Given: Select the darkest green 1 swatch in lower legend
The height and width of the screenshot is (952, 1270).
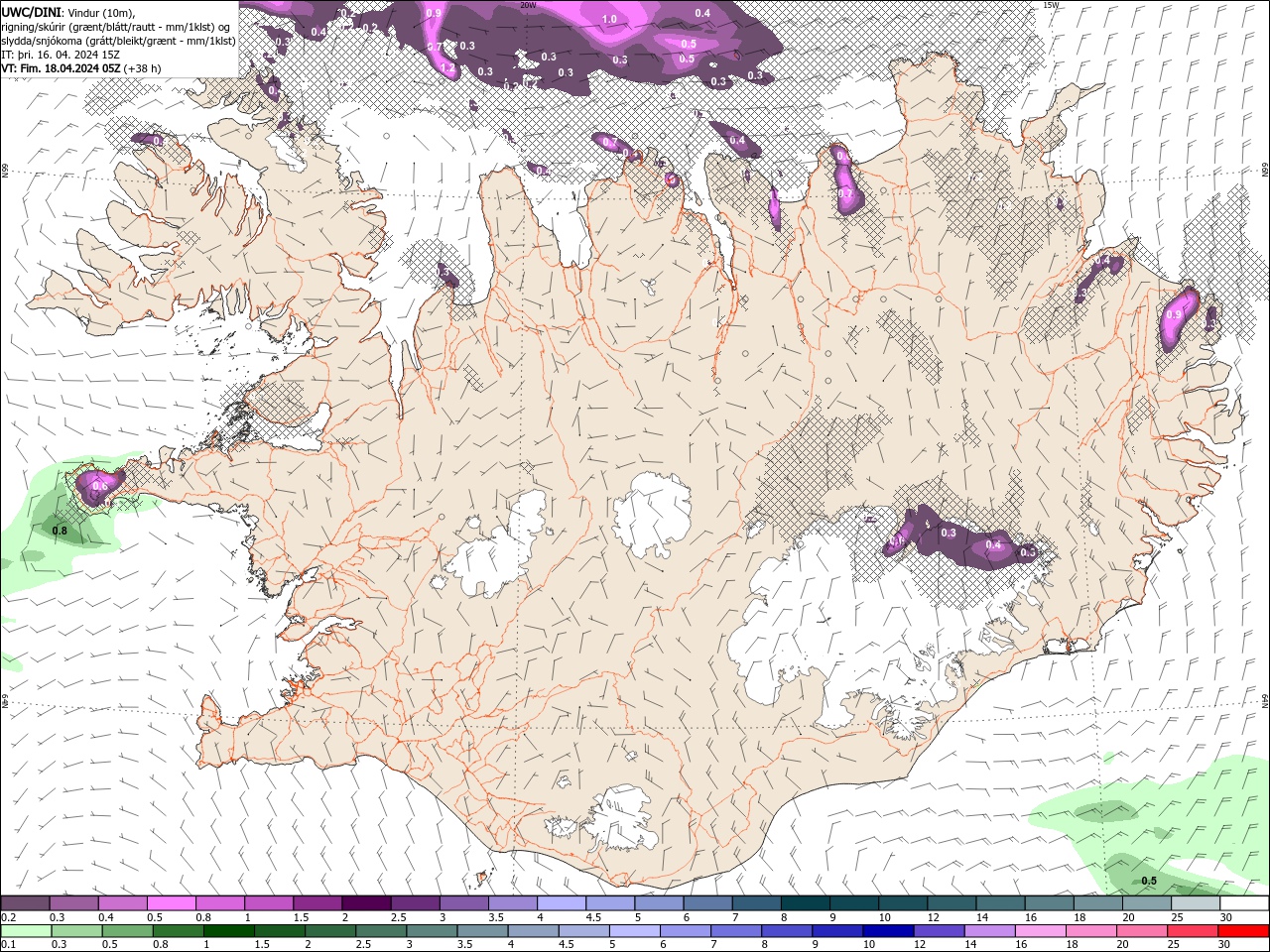Looking at the screenshot, I should (229, 931).
